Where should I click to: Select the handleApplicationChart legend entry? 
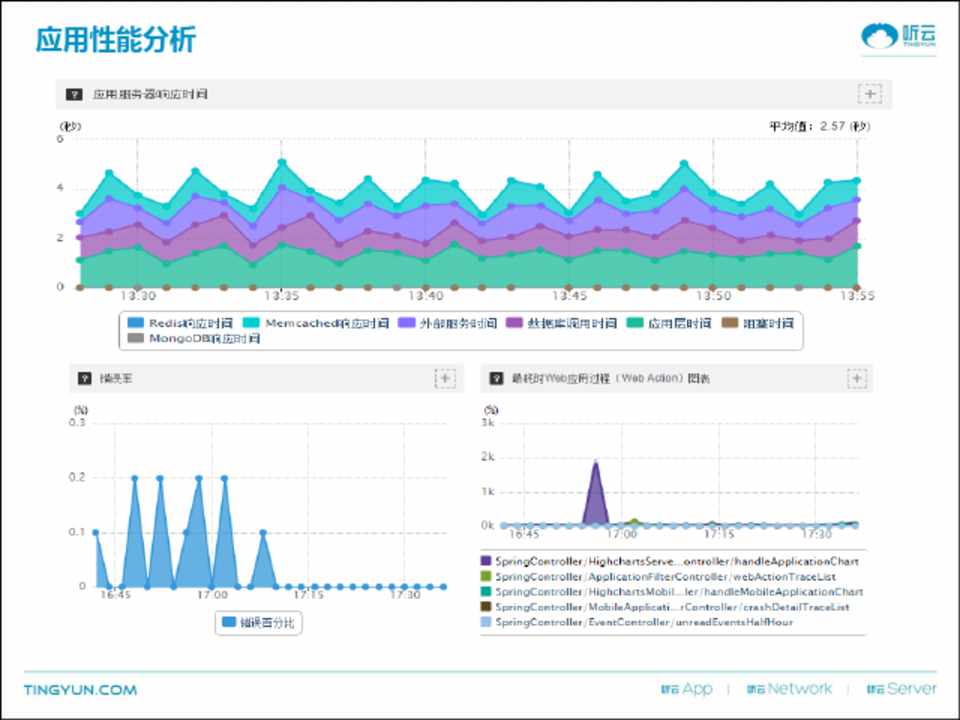[676, 562]
